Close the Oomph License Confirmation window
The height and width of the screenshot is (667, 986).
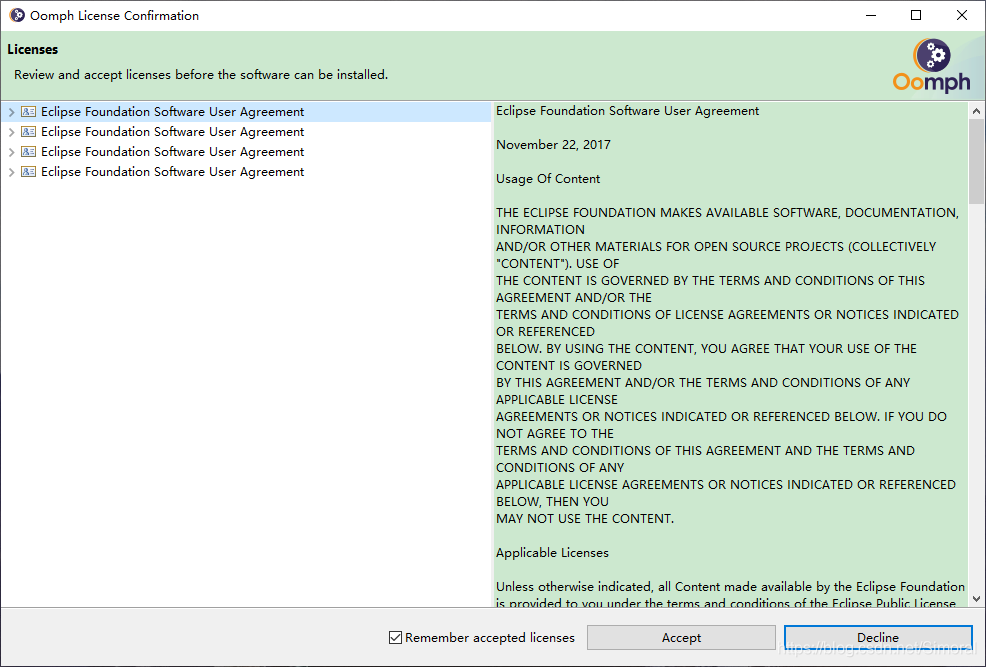coord(961,15)
